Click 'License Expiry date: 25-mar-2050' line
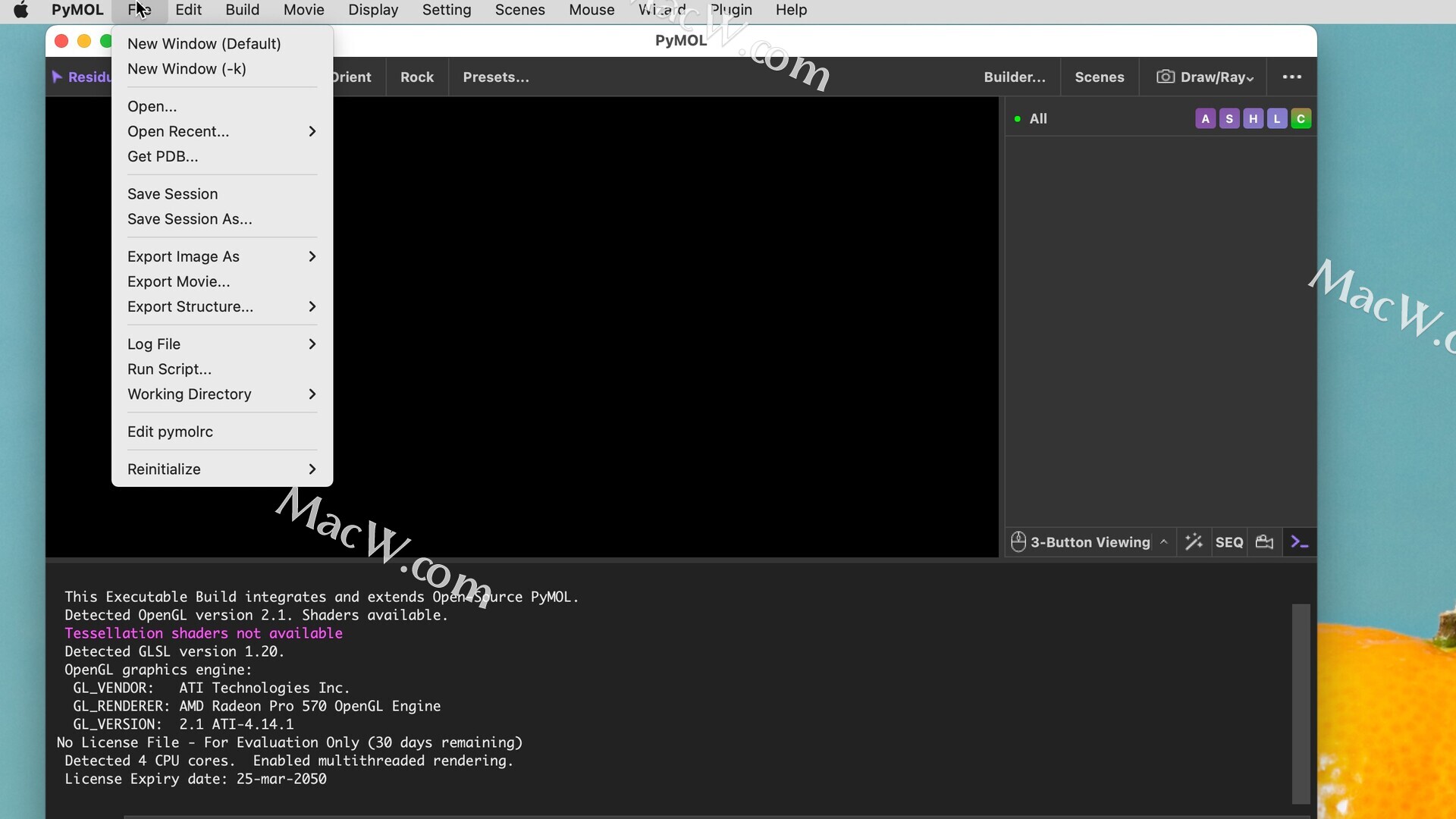The image size is (1456, 819). tap(196, 779)
